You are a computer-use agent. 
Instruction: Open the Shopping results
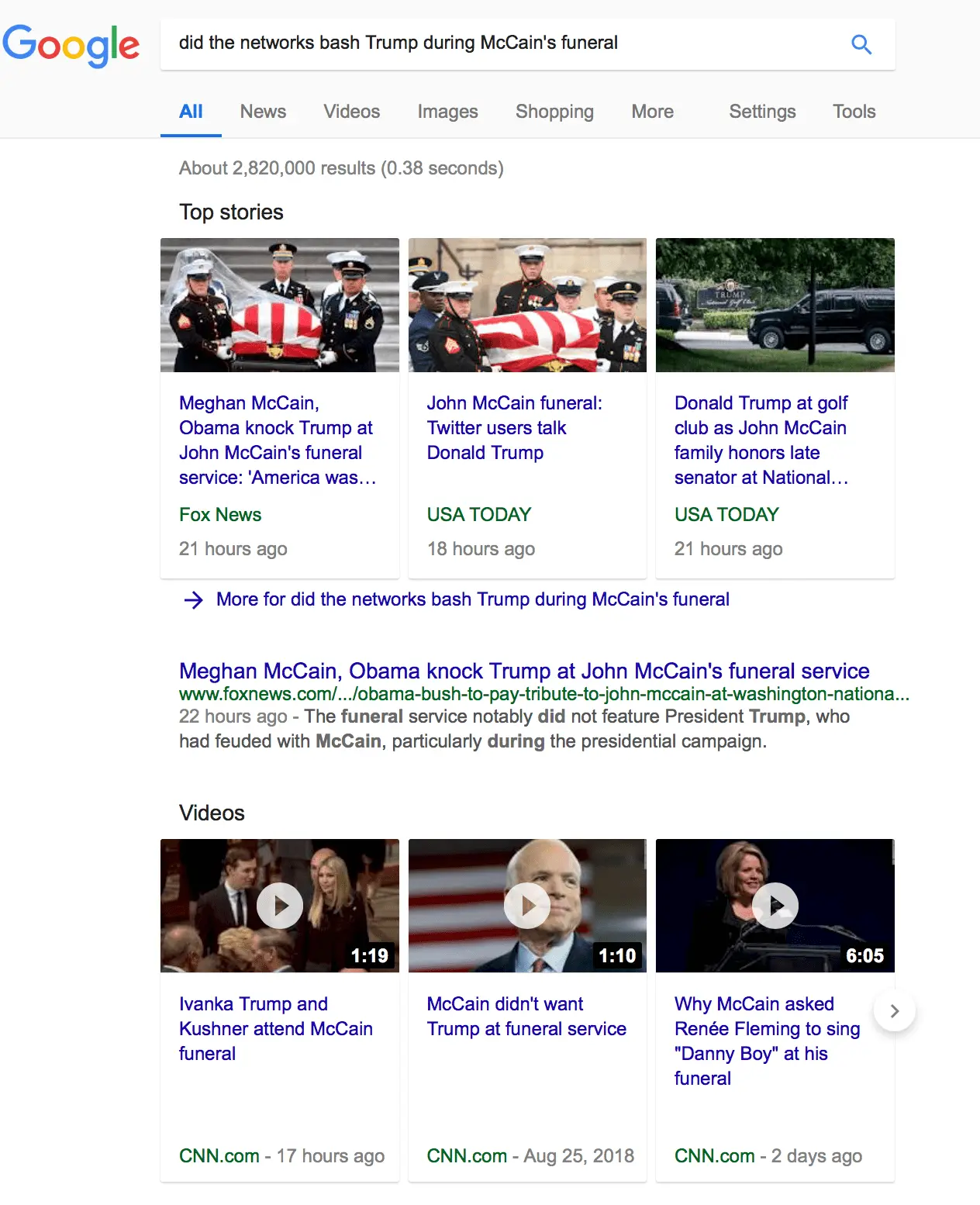click(554, 111)
